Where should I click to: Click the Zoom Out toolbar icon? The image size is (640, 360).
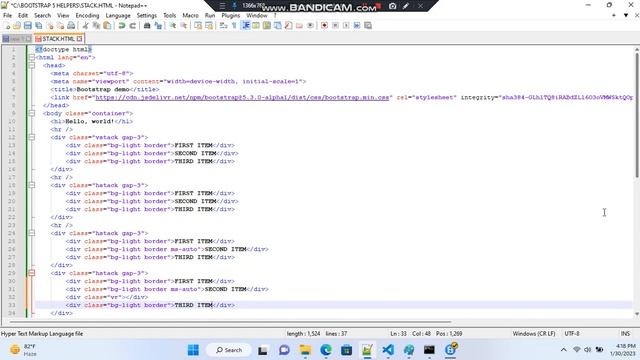(x=184, y=25)
